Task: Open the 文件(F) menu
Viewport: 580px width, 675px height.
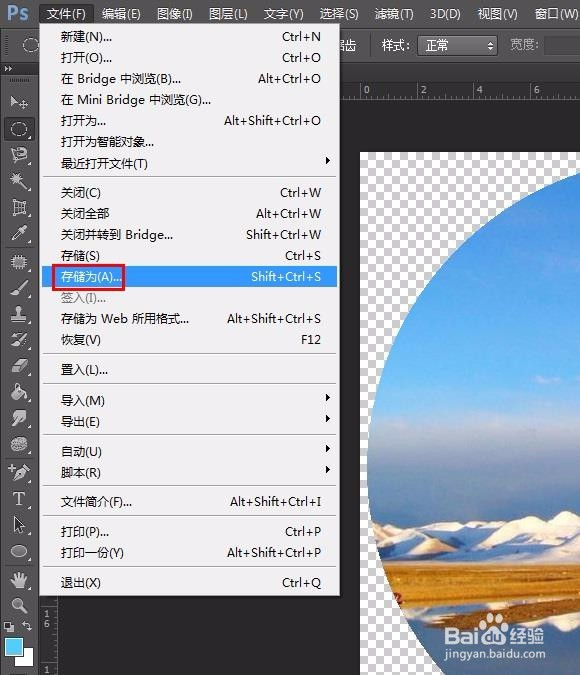Action: point(66,14)
